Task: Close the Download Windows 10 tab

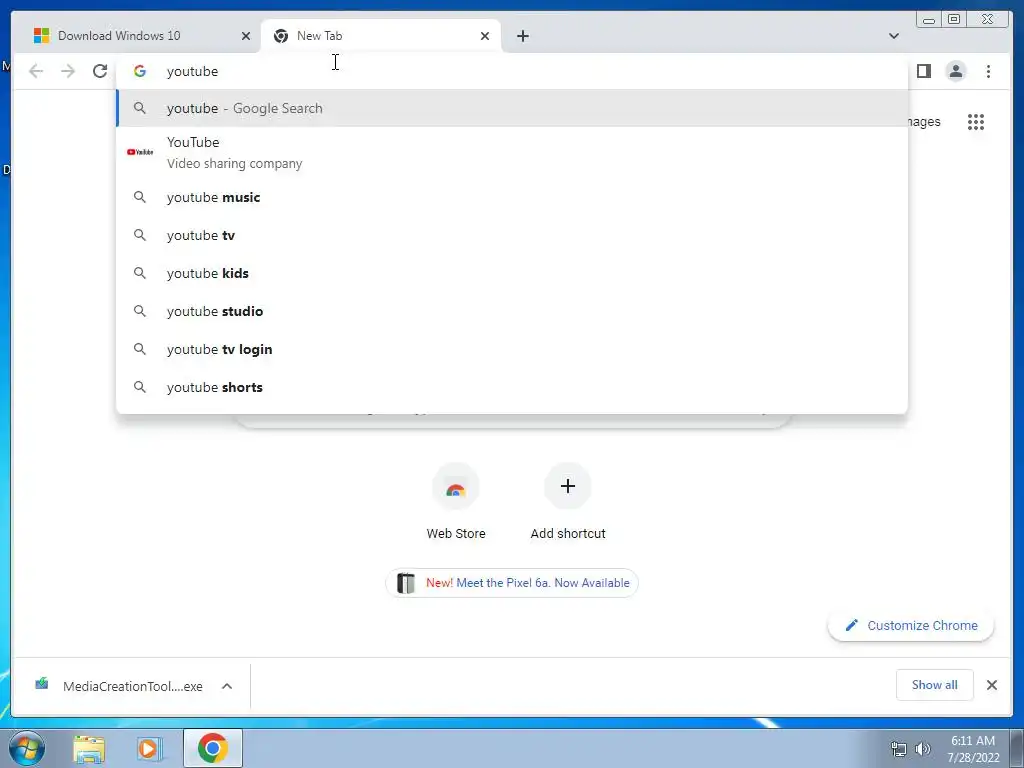Action: pos(246,36)
